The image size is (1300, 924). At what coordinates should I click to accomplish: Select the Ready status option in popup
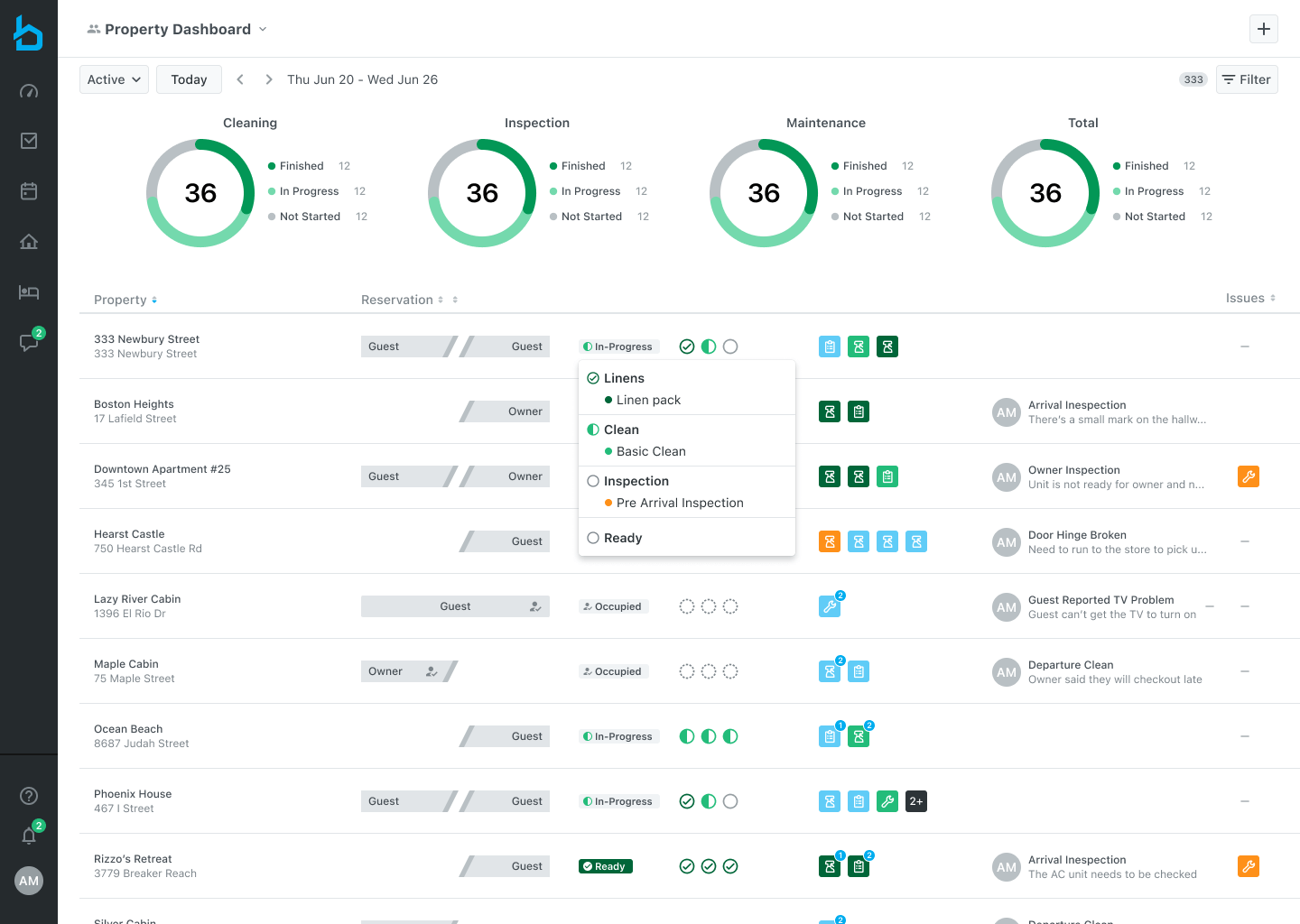(x=622, y=538)
